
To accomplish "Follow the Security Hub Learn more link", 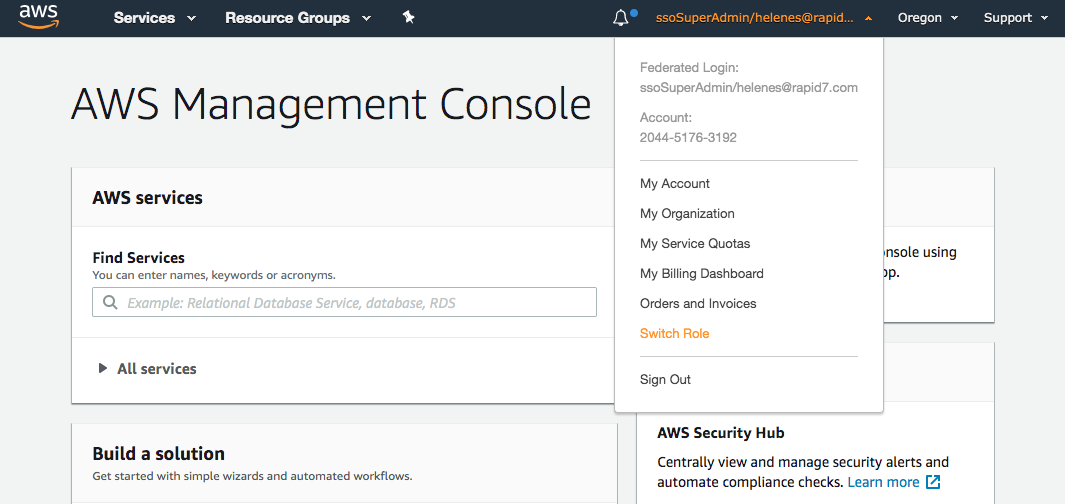I will (883, 482).
